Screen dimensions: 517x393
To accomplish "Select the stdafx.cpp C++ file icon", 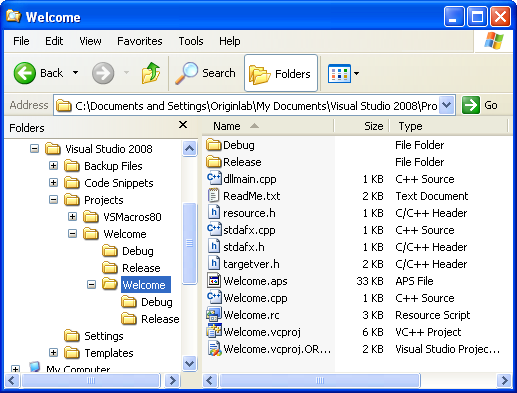I will pos(214,229).
